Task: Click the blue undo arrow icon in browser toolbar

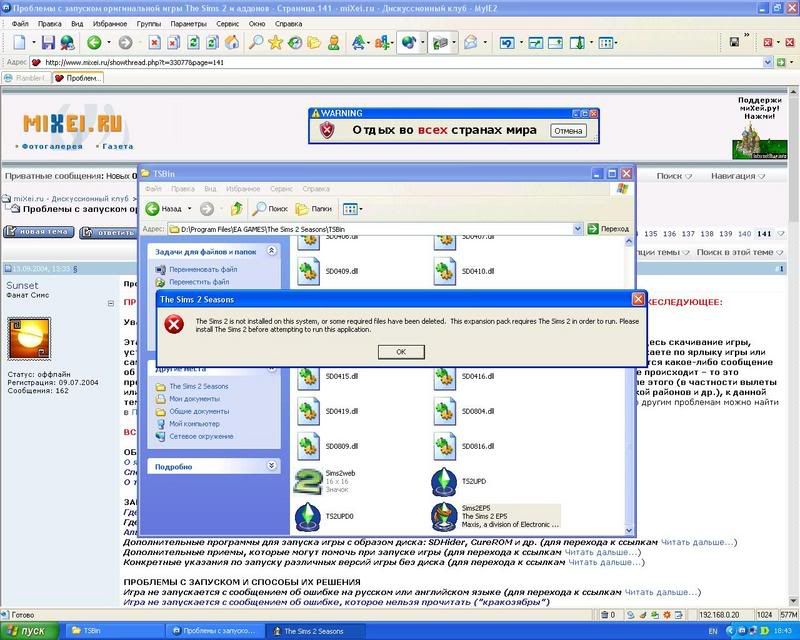Action: (x=507, y=42)
